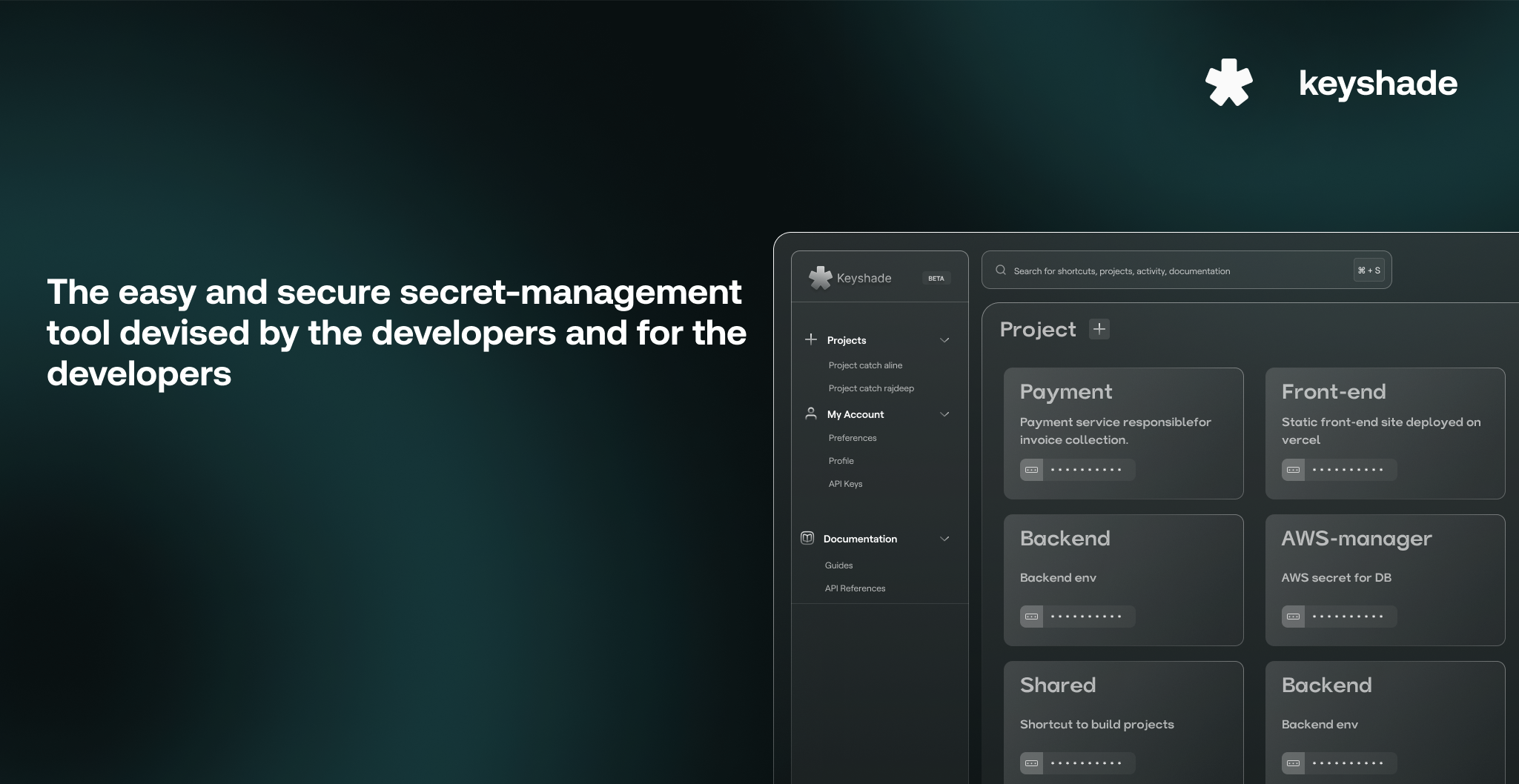Open the Payment project card
Viewport: 1519px width, 784px height.
[x=1123, y=433]
